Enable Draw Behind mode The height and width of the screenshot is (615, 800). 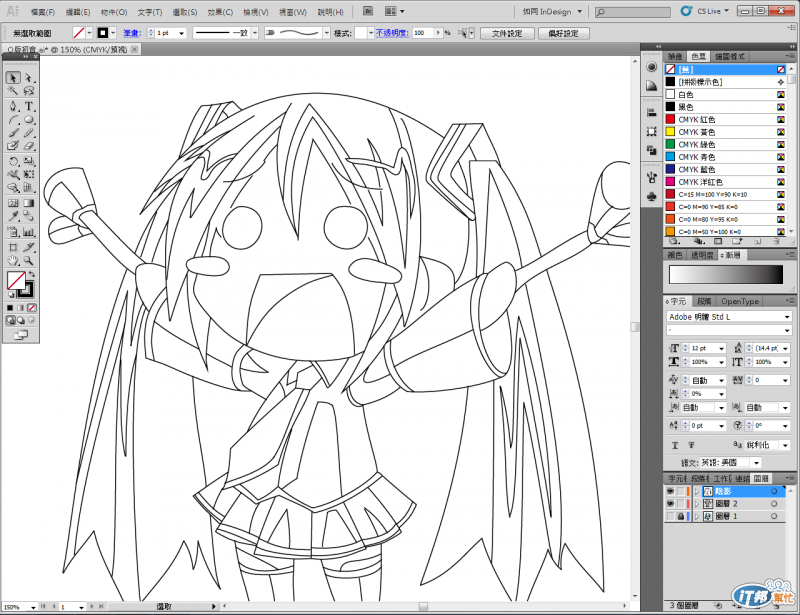(21, 321)
